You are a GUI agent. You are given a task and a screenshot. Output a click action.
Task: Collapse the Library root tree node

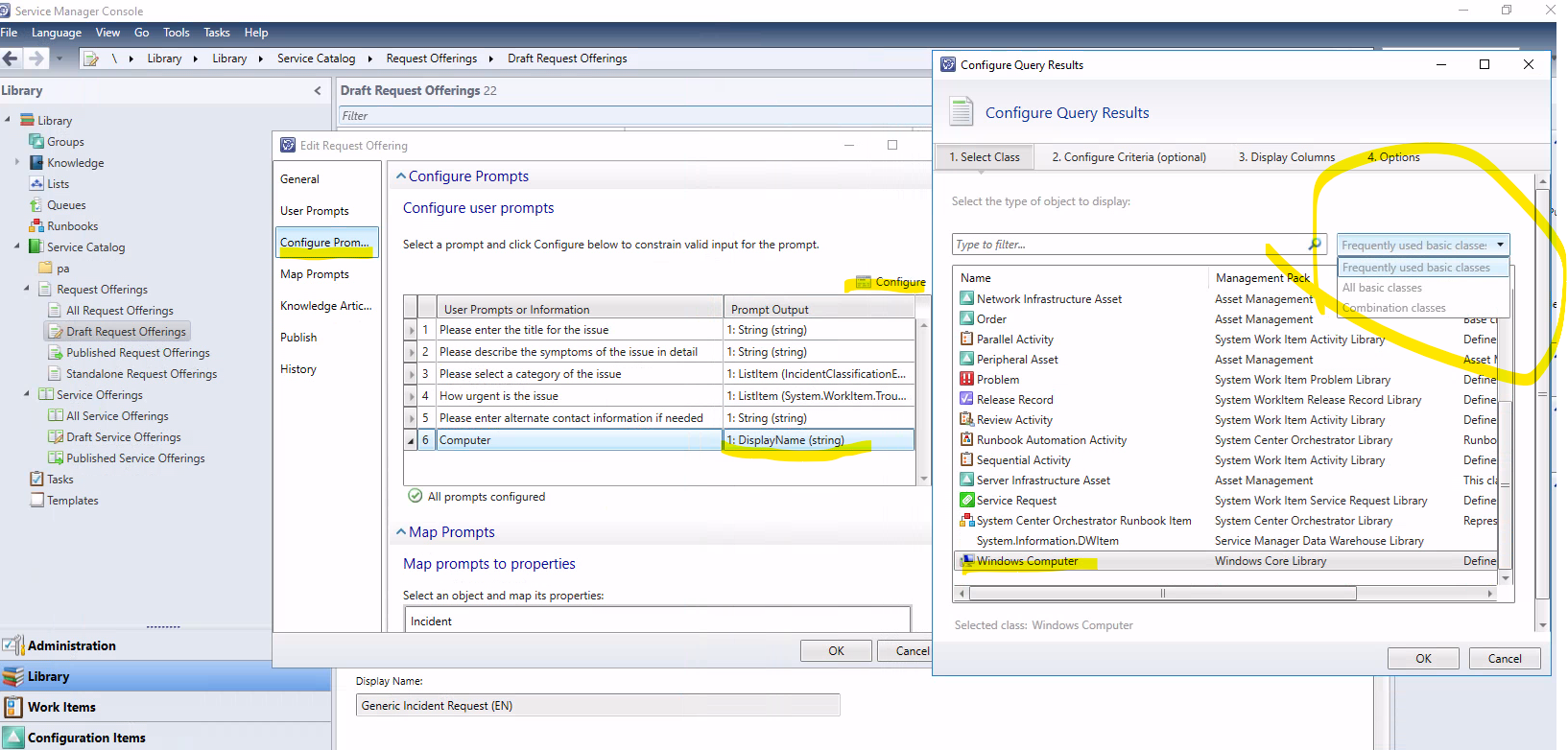click(8, 120)
